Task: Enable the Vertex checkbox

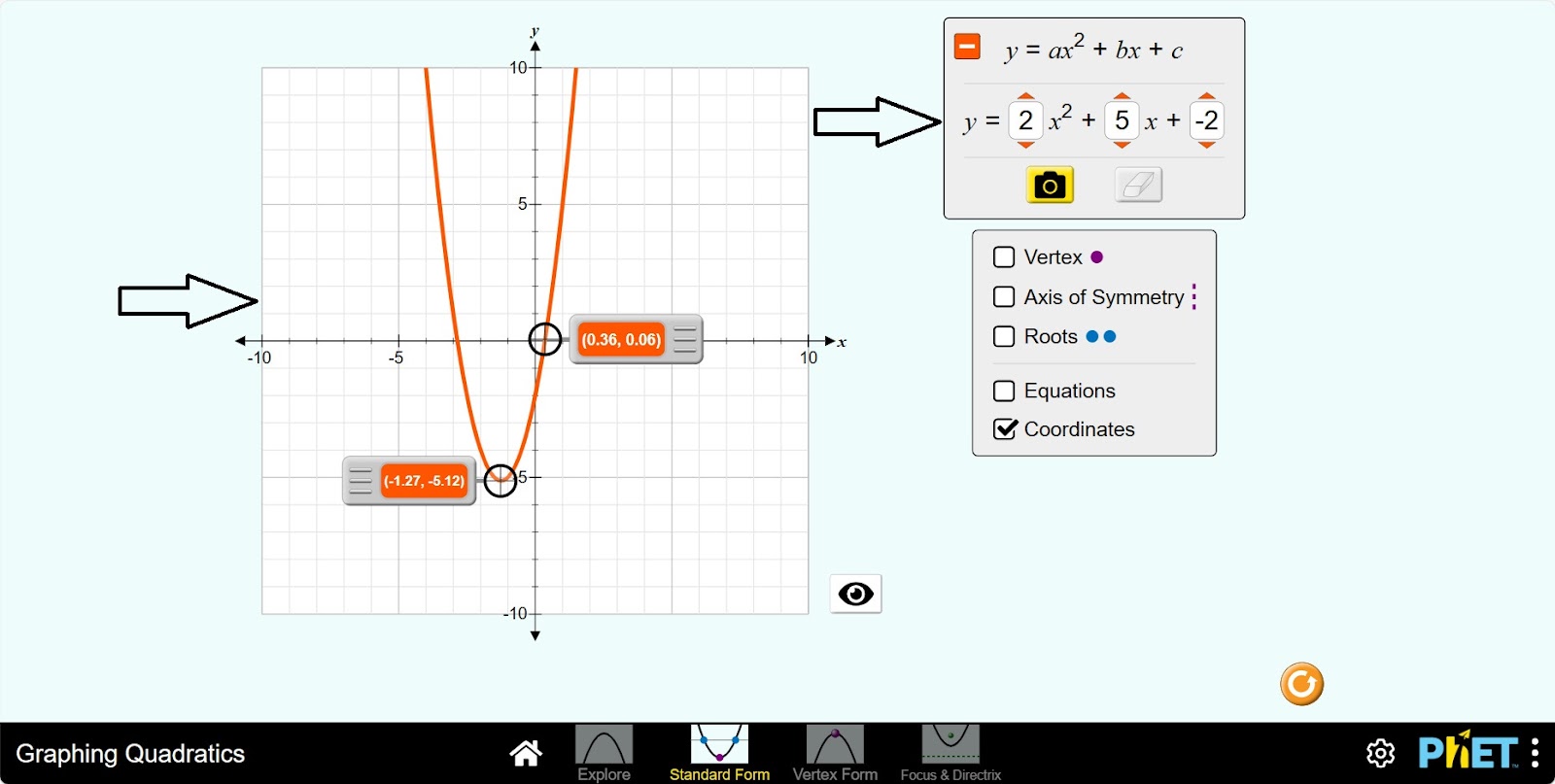Action: (x=1004, y=257)
